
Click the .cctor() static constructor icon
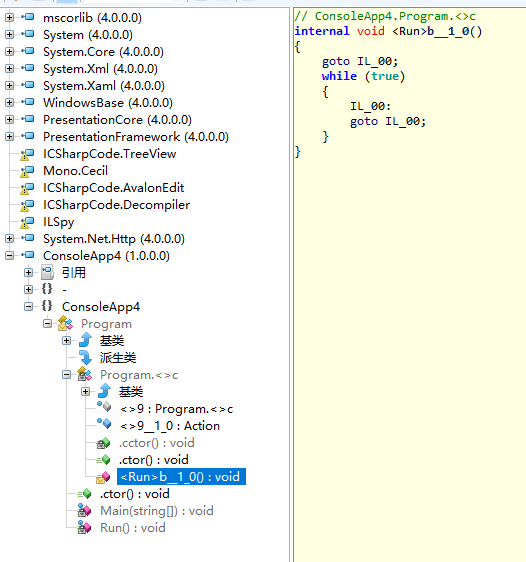click(104, 443)
